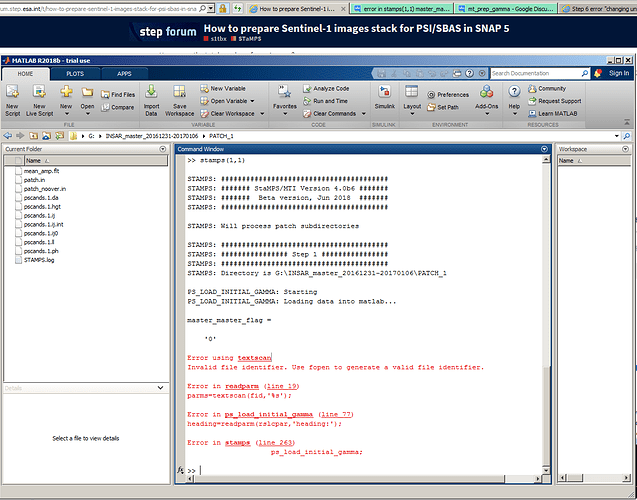637x500 pixels.
Task: Click the Open folder icon
Action: pyautogui.click(x=87, y=92)
